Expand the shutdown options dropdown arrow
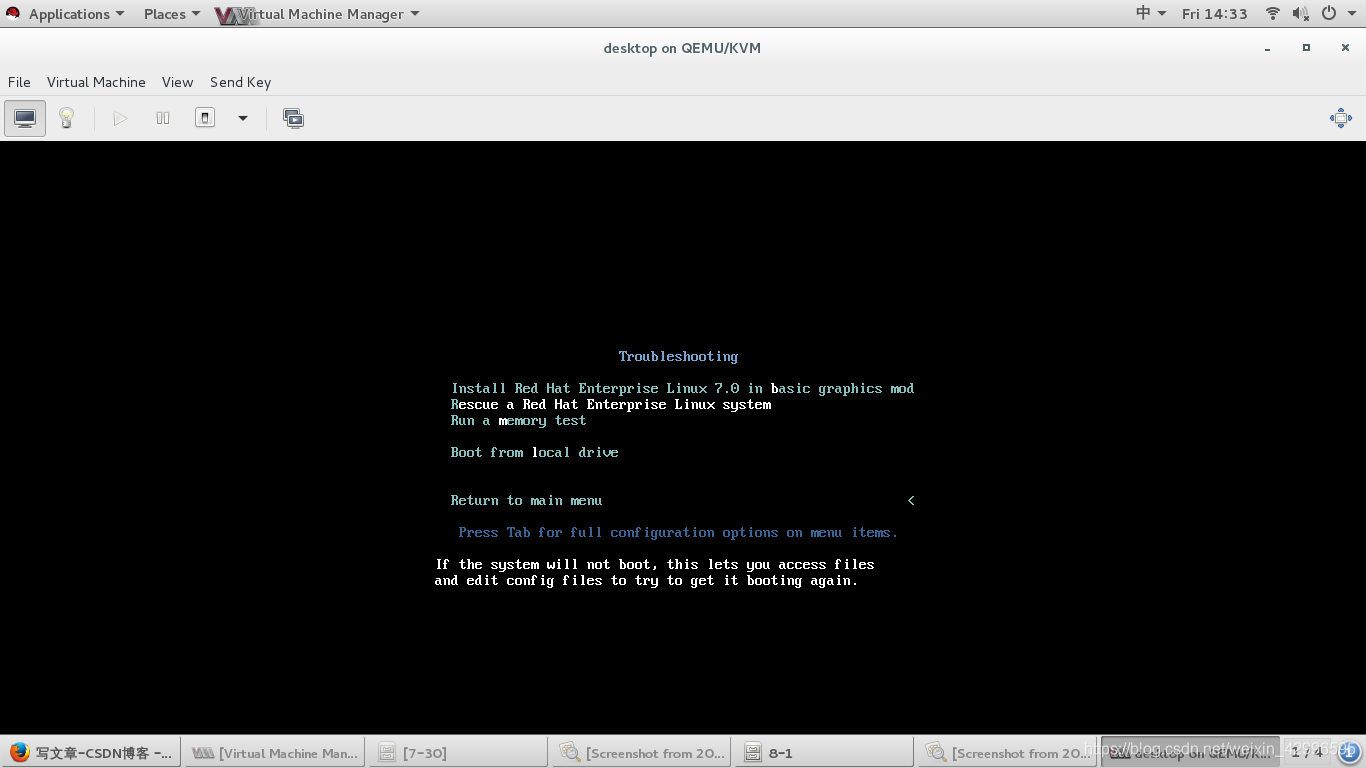Screen dimensions: 1366x768 (x=242, y=118)
